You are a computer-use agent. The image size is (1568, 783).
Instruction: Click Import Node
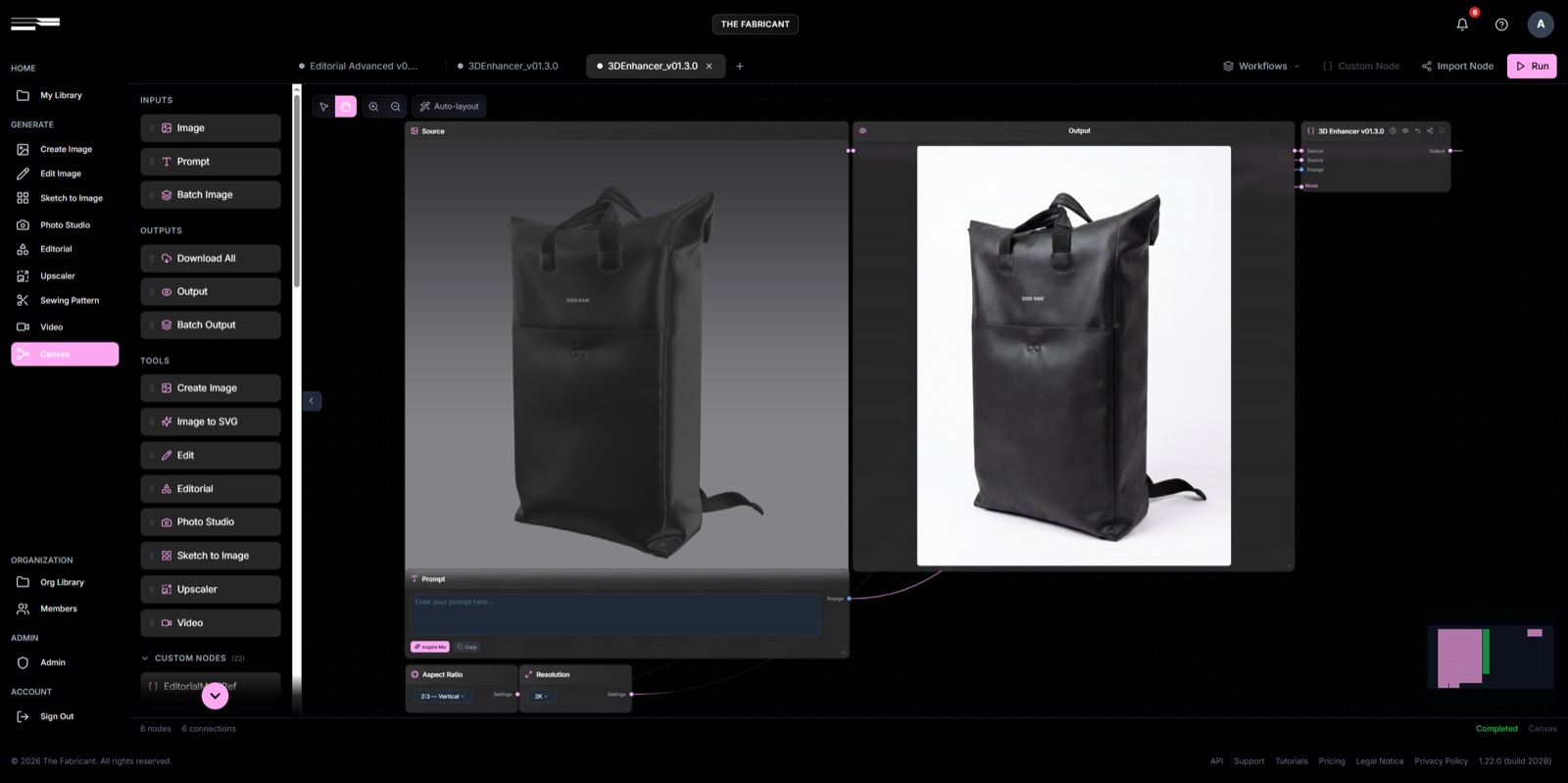coord(1457,67)
